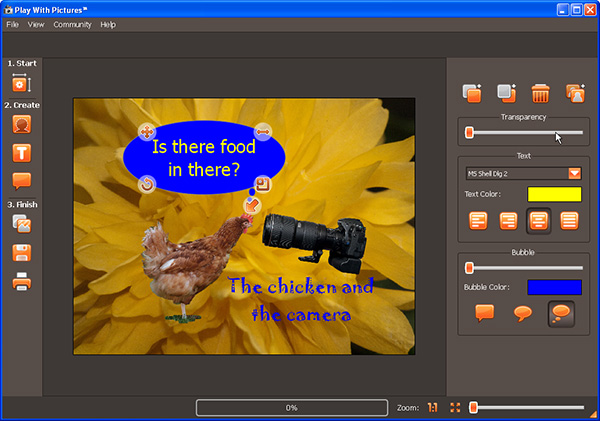Select the add Text tool
This screenshot has width=600, height=421.
pyautogui.click(x=22, y=153)
